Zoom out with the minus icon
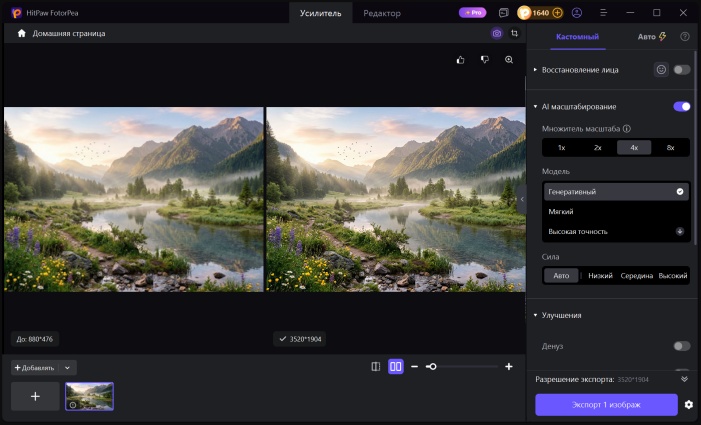 [414, 367]
